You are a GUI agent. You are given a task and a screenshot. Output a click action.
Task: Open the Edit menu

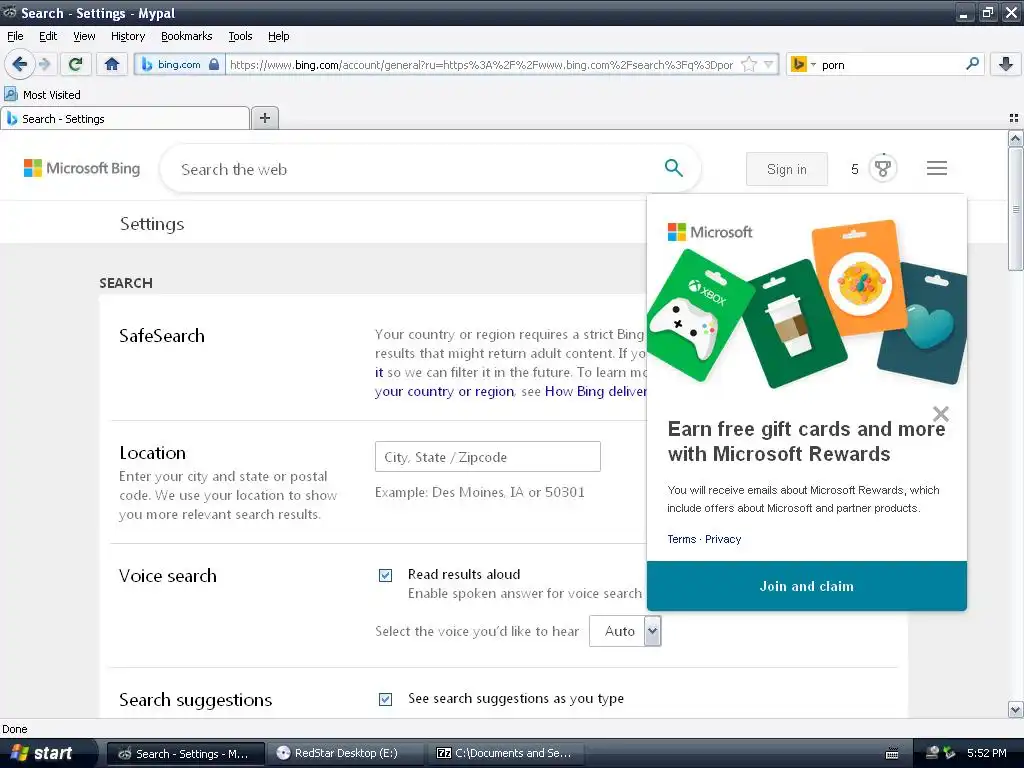[48, 36]
